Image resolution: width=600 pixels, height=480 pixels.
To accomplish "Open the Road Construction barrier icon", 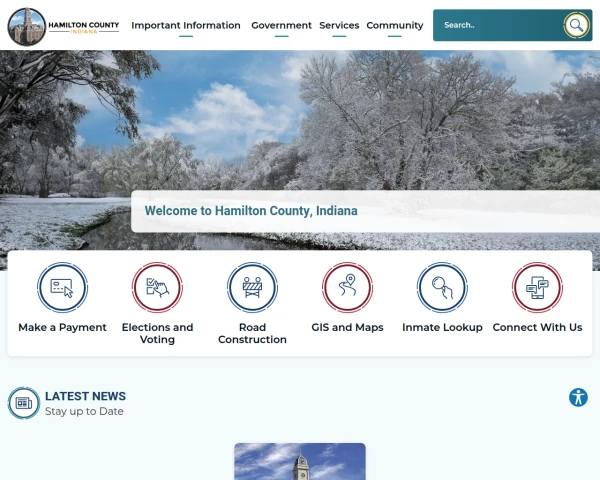I will point(252,288).
